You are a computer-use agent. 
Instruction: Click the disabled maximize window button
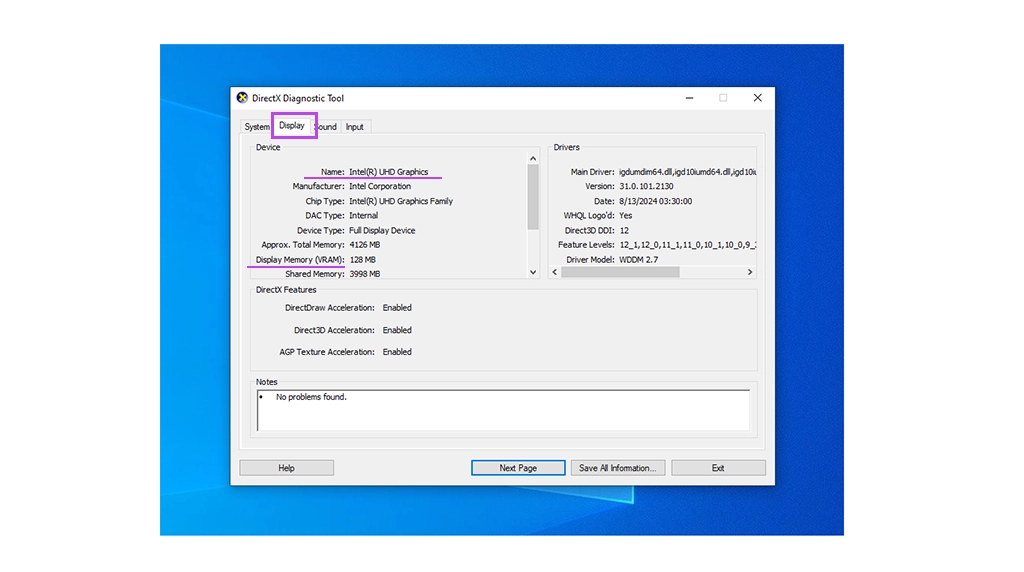723,98
